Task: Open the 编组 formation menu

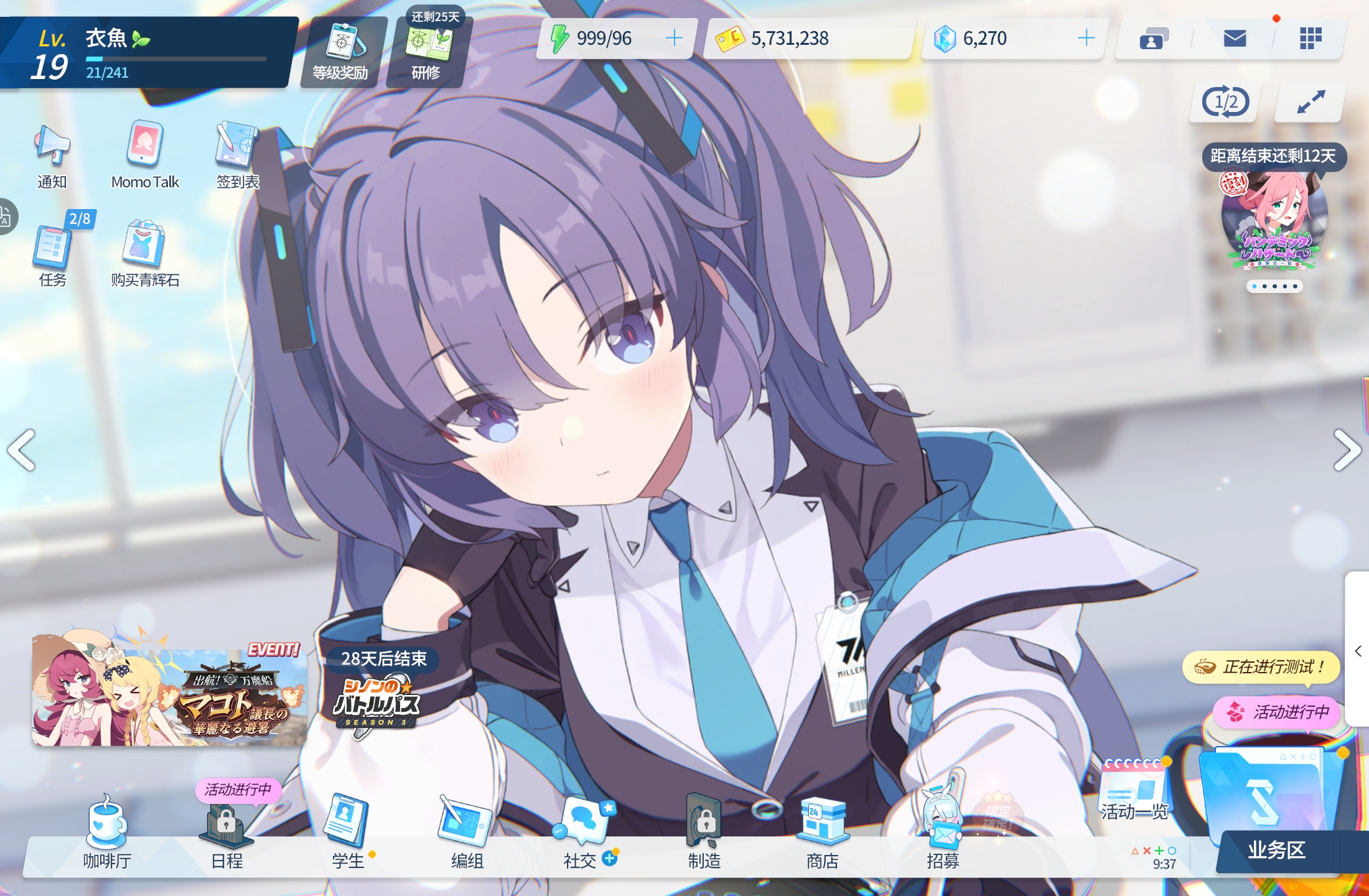Action: click(x=467, y=834)
